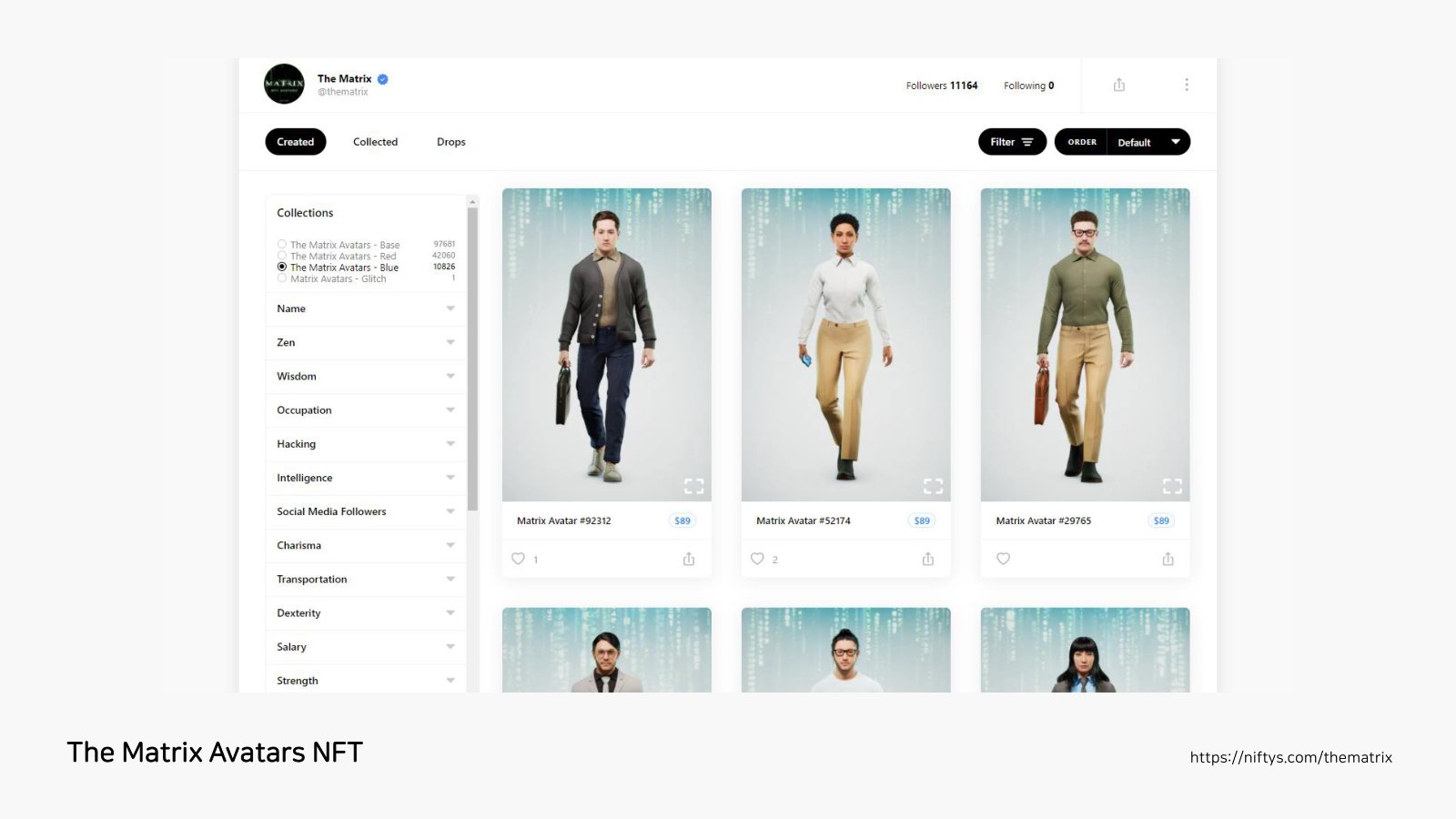The image size is (1456, 819).
Task: View the Followers 11164 list
Action: (x=942, y=86)
